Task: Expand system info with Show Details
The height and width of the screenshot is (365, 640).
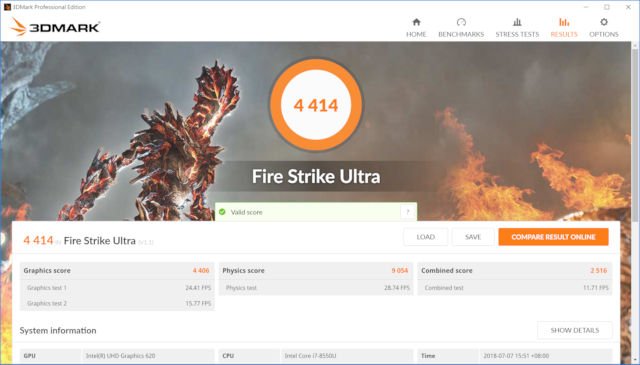Action: coord(575,330)
